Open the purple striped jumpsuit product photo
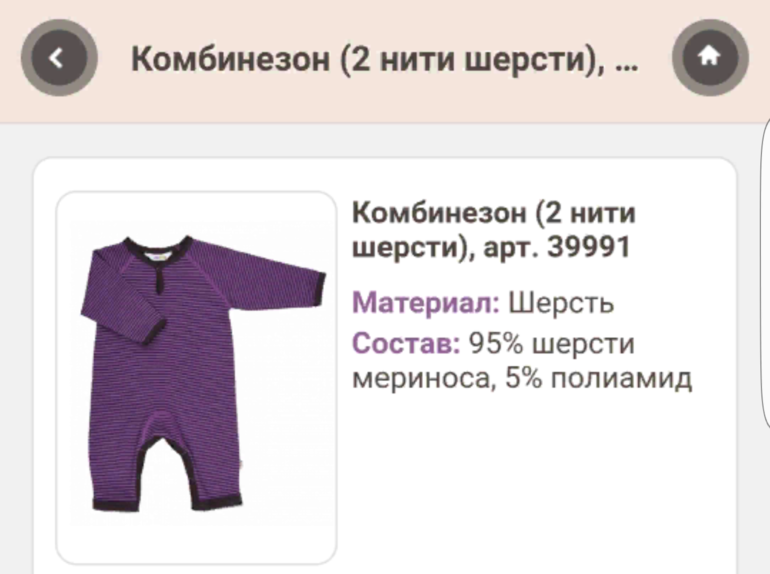This screenshot has width=770, height=574. [196, 377]
